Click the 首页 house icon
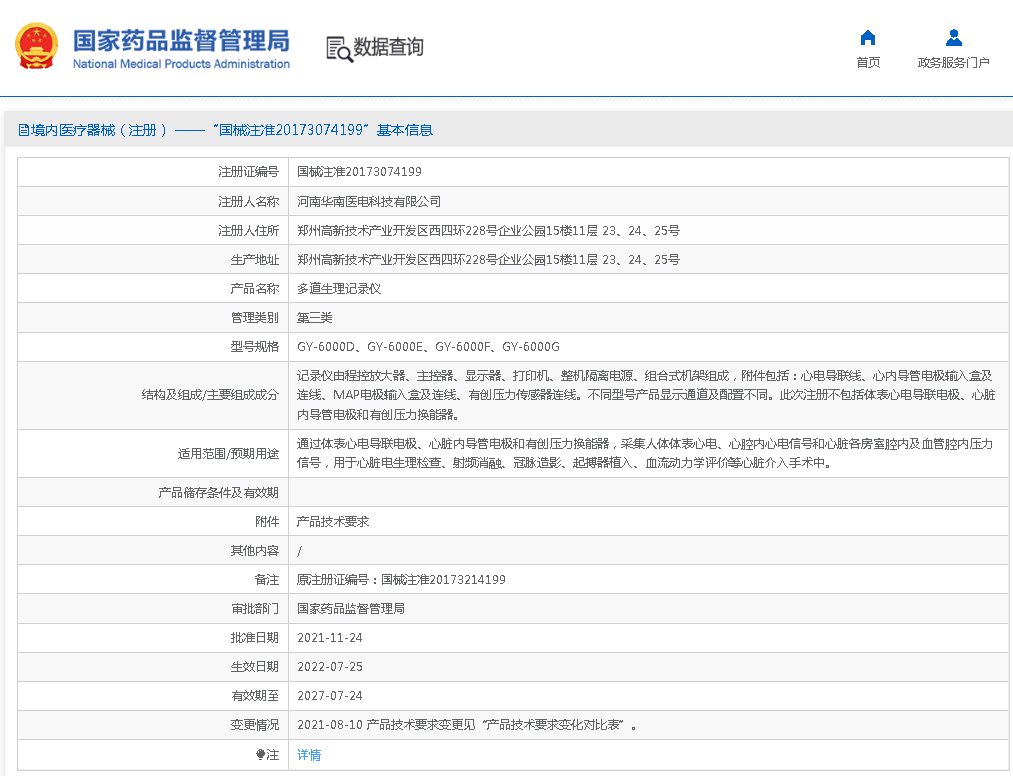This screenshot has height=776, width=1013. pos(868,38)
